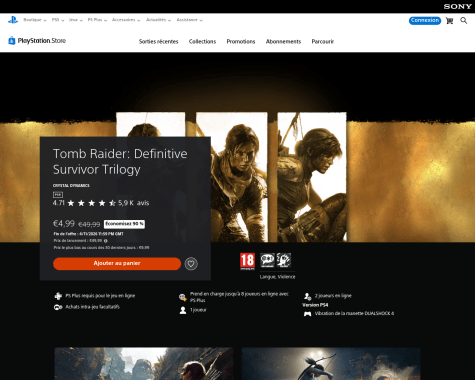
Task: Go to the Promotions tab
Action: pos(241,42)
